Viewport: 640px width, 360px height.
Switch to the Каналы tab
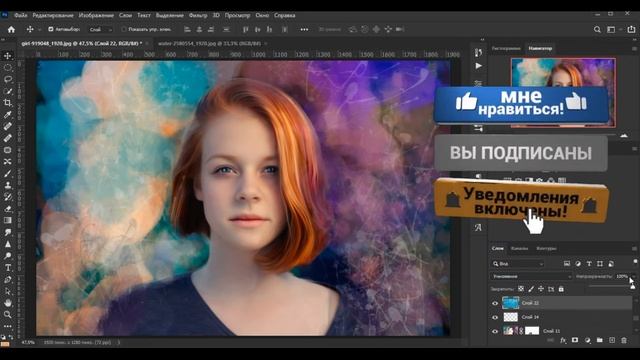[520, 248]
